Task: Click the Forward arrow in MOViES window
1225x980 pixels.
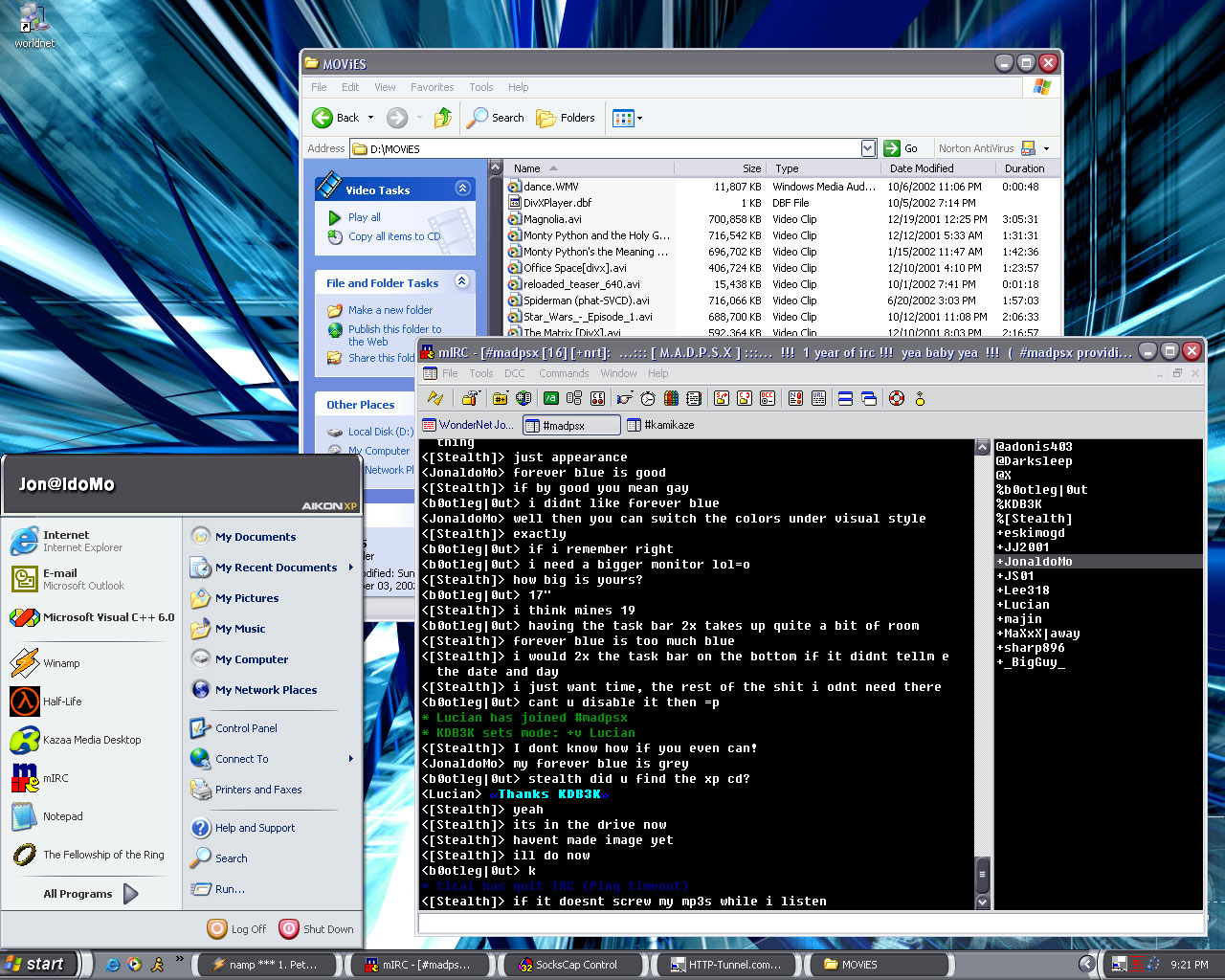Action: tap(397, 118)
